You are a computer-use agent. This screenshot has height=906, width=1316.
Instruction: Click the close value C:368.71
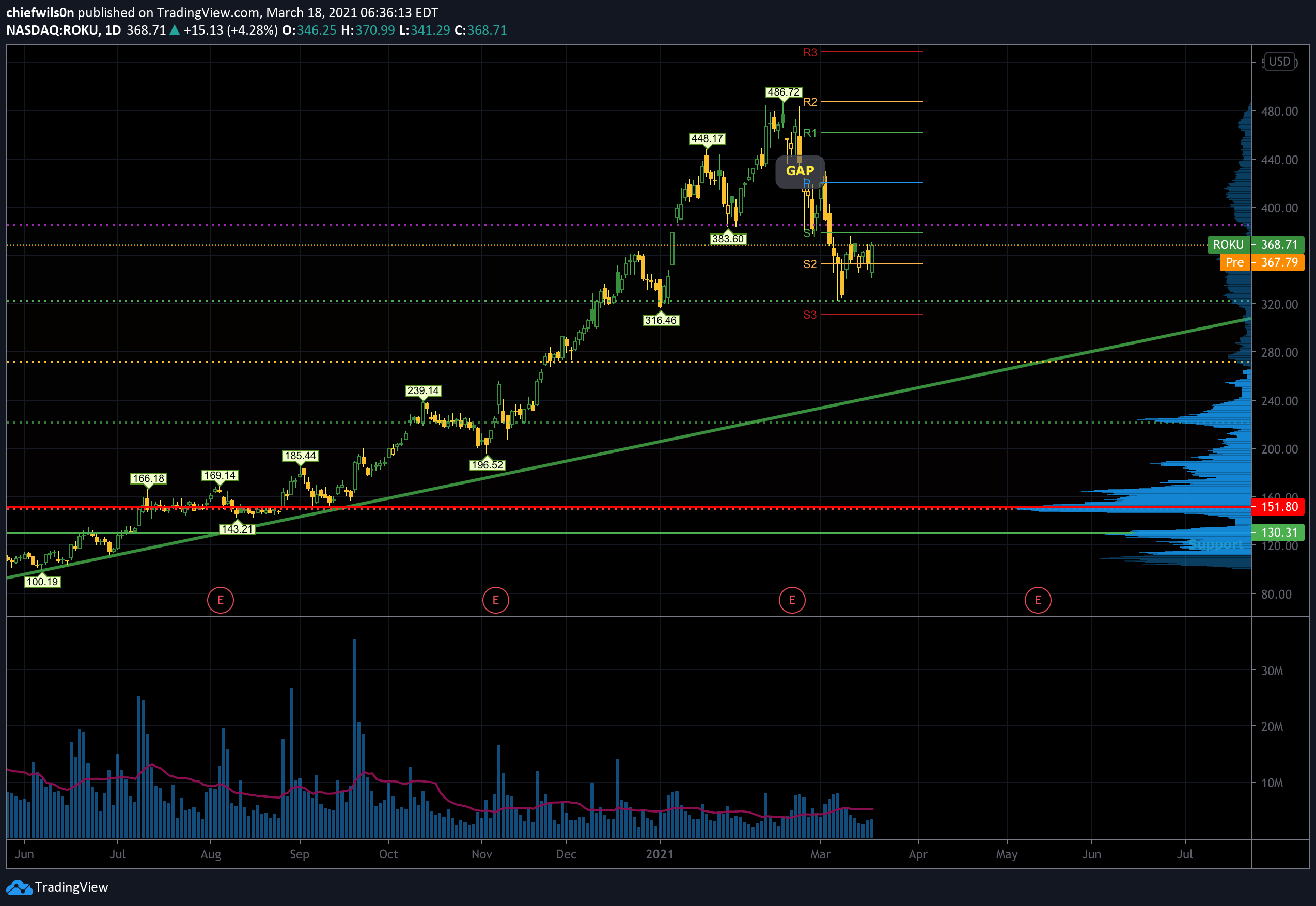point(481,30)
